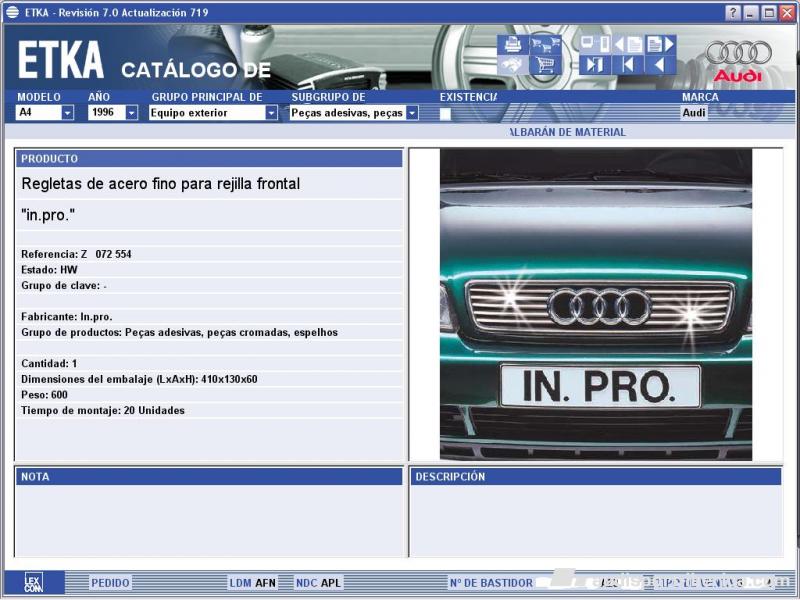
Task: Click the 'Cantidad: 1' line
Action: point(49,364)
